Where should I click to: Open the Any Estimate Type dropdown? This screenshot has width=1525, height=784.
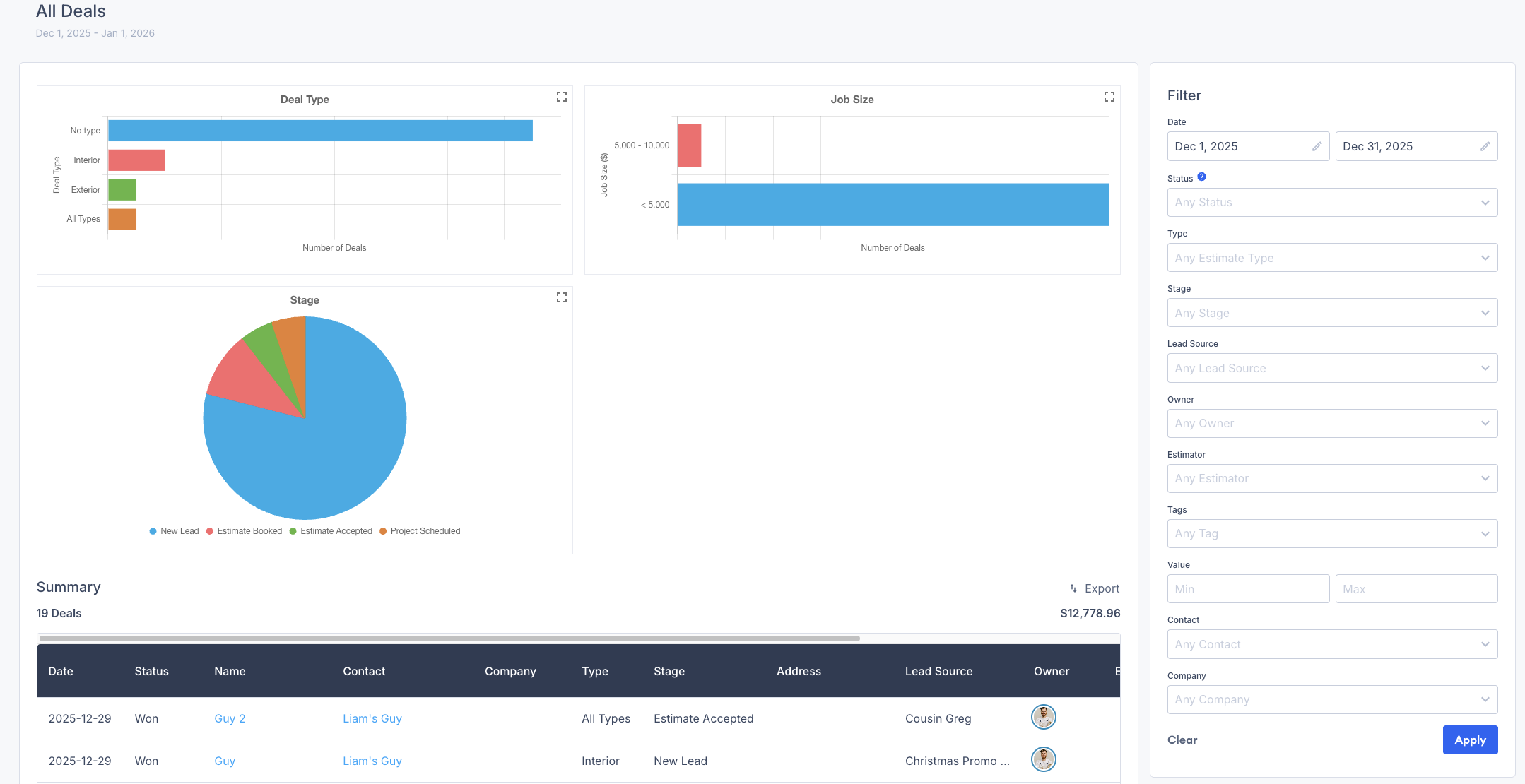click(1332, 258)
